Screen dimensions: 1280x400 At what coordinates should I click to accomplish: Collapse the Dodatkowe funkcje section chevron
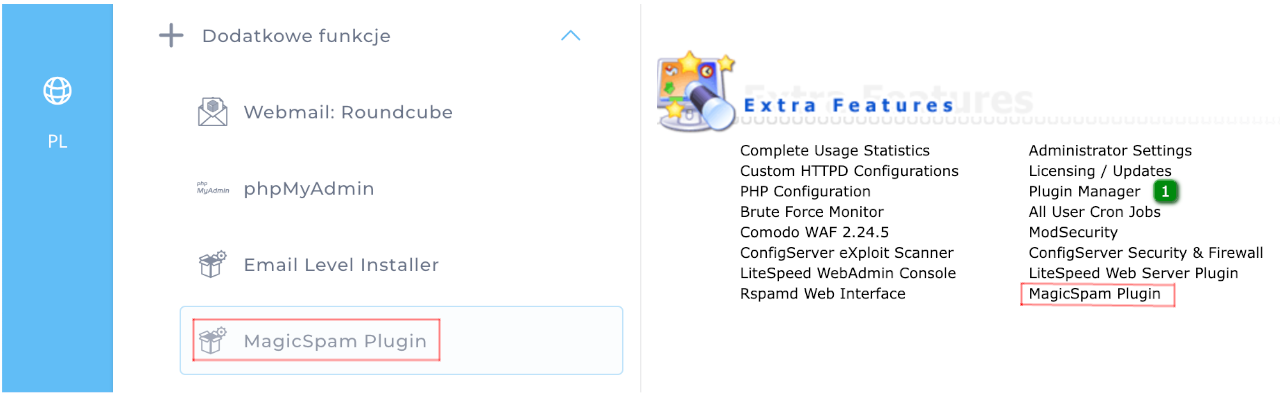click(570, 36)
